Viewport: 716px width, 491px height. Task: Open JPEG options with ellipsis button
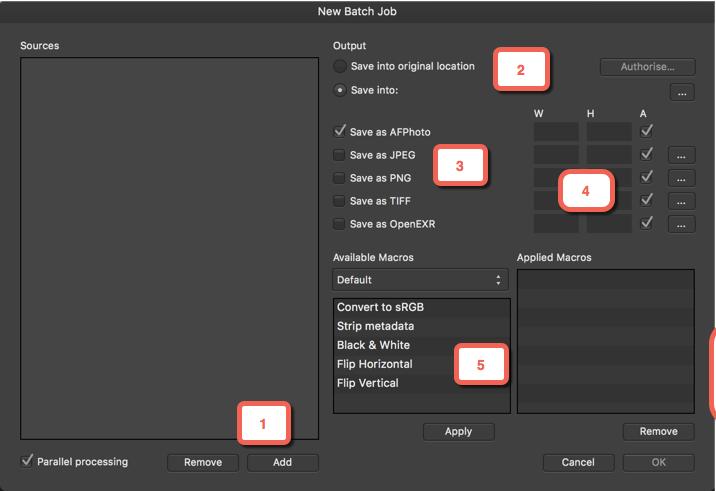[682, 155]
